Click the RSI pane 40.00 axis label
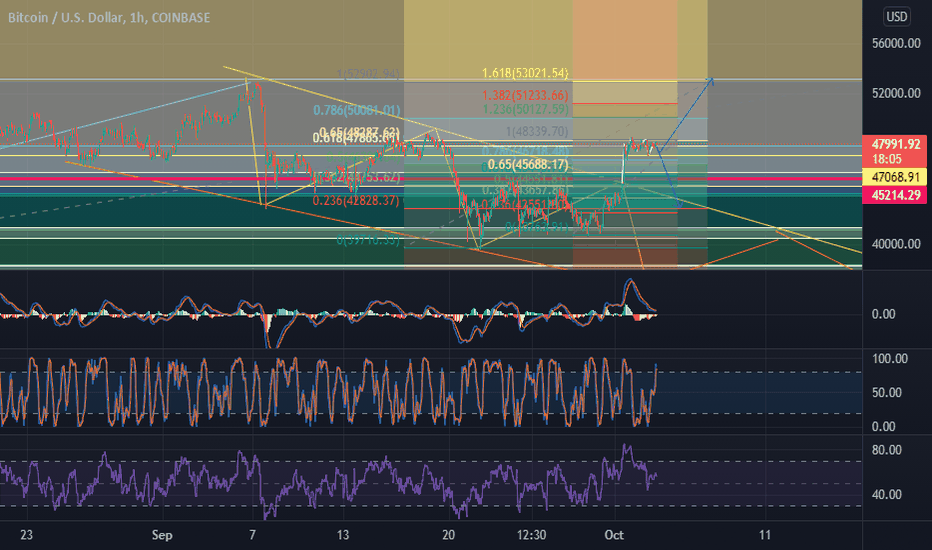932x550 pixels. [x=886, y=495]
